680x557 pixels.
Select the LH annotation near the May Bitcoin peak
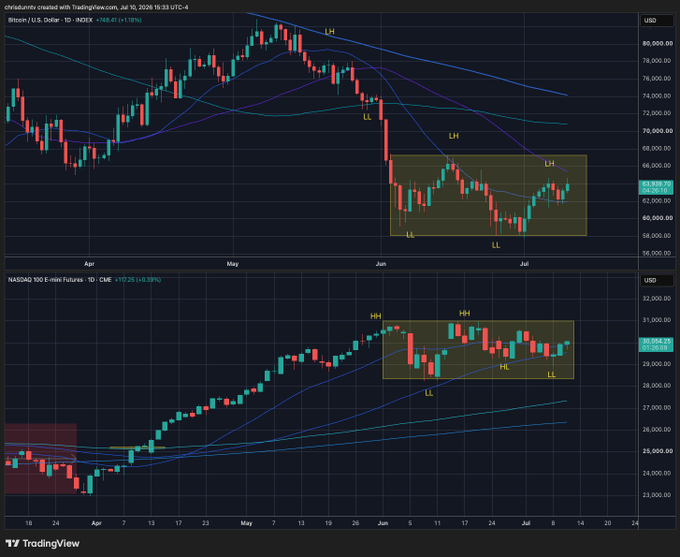pos(330,32)
